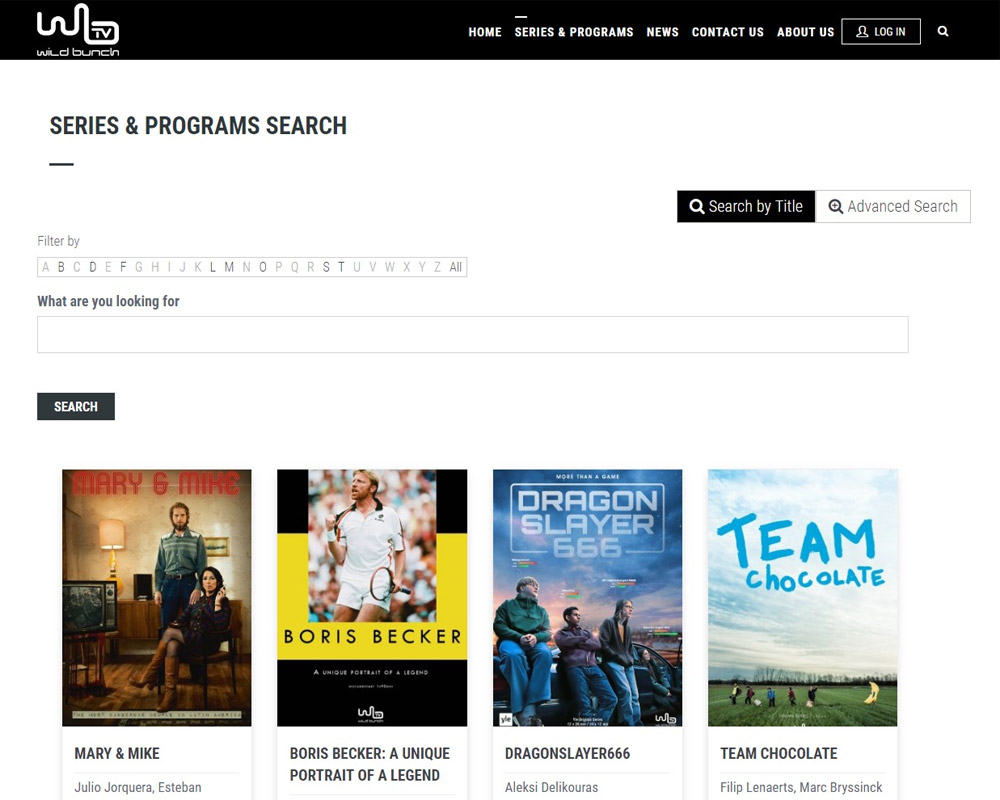This screenshot has height=800, width=1000.
Task: Filter titles by letter C
Action: click(77, 267)
